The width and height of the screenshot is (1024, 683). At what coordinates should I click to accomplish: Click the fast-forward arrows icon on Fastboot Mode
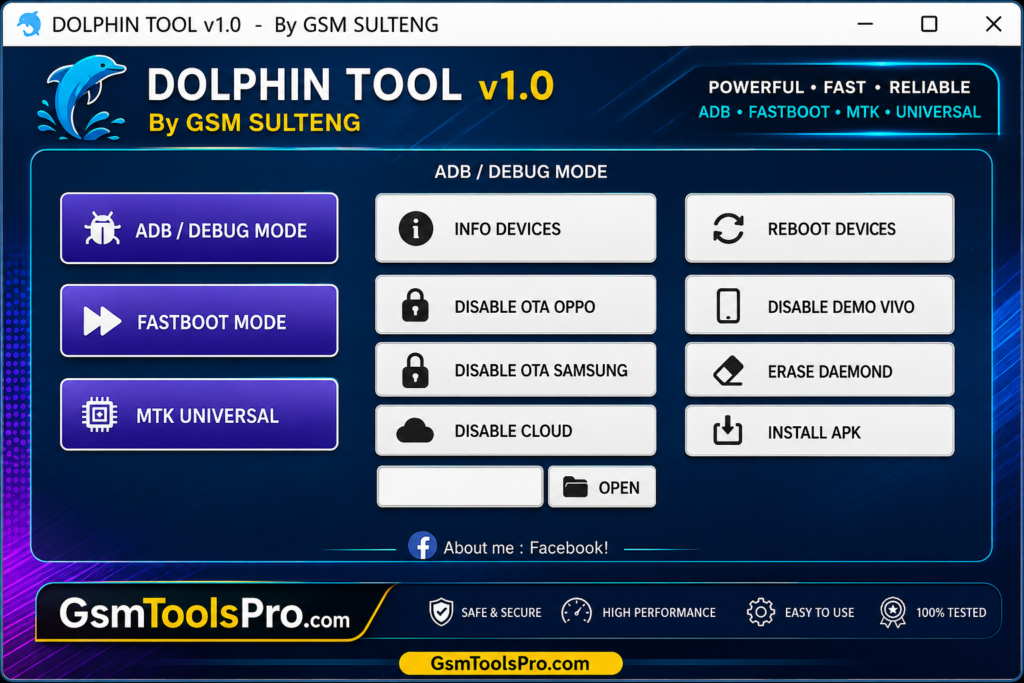[102, 321]
